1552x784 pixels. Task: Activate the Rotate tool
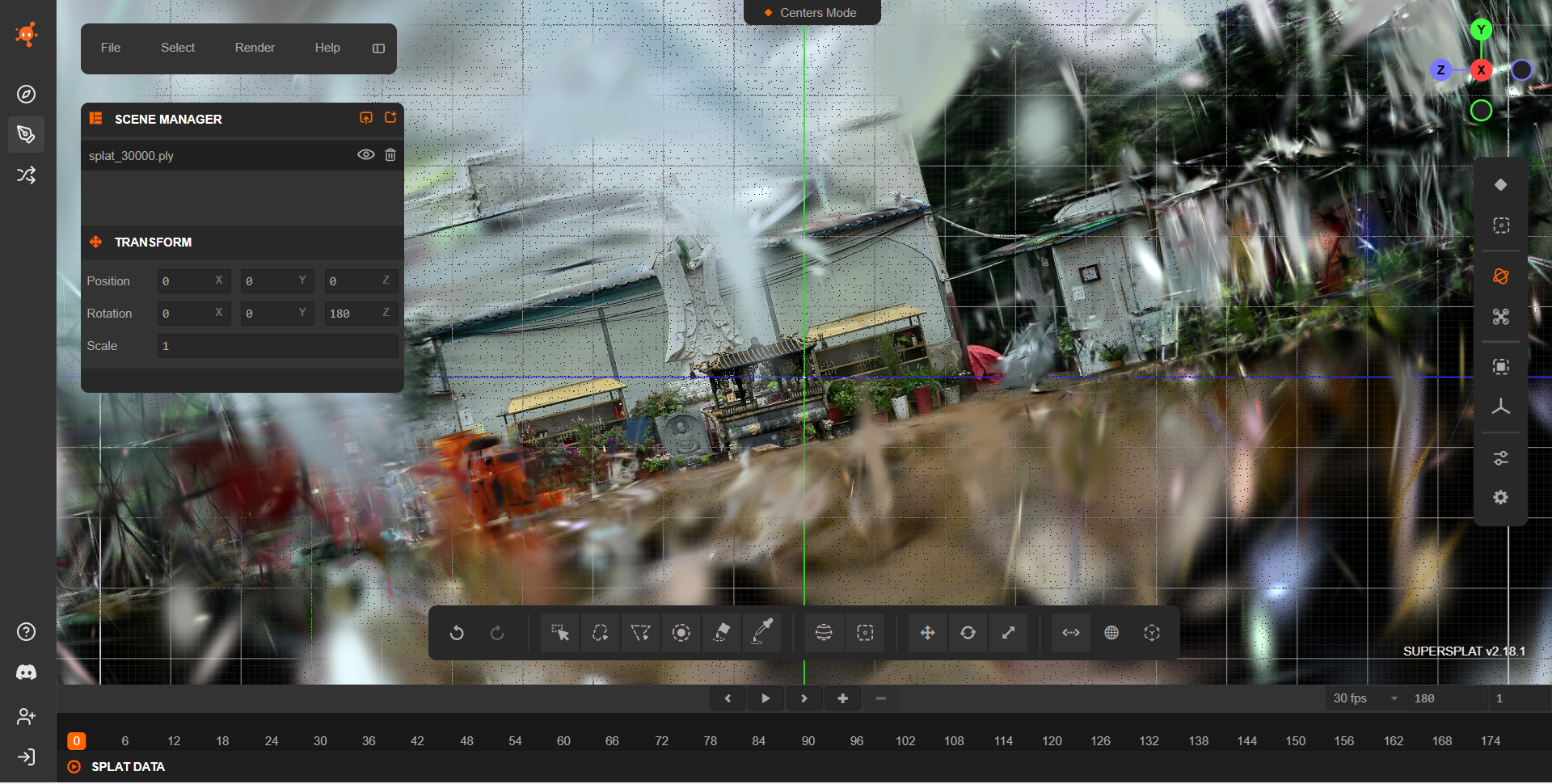pos(968,633)
